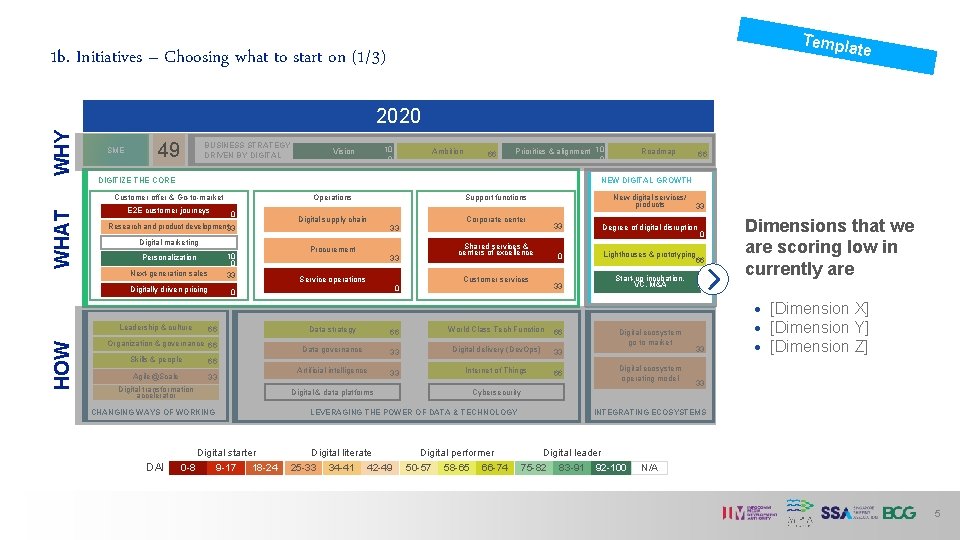Click the 34-41 legend swatch
The image size is (960, 540).
(x=342, y=468)
